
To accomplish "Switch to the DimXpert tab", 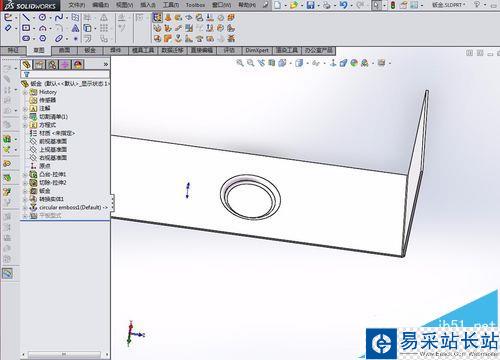I will click(257, 50).
